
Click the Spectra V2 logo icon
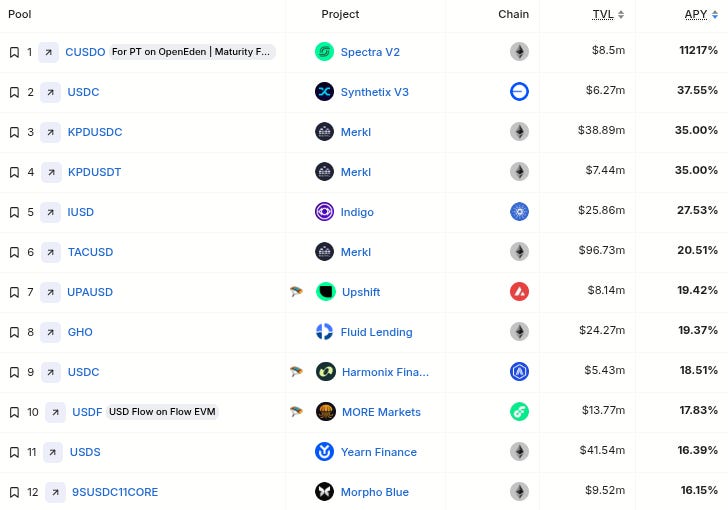coord(325,52)
